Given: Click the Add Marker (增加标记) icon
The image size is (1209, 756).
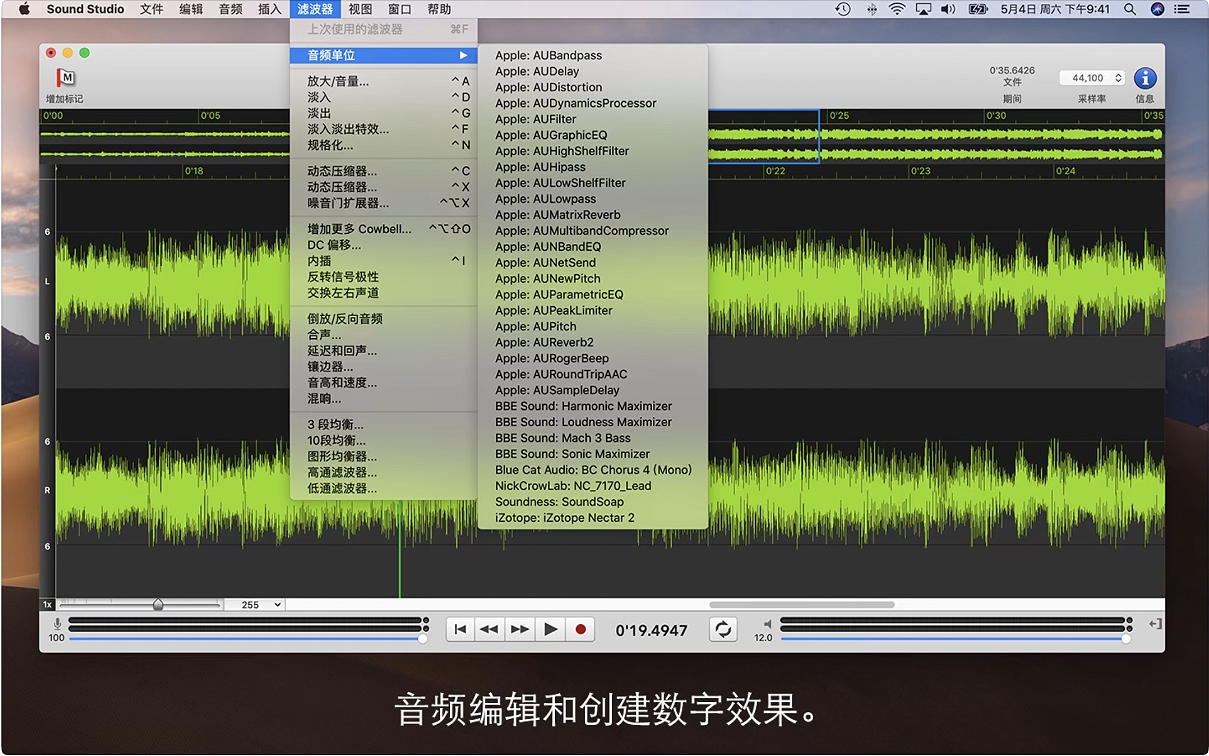Looking at the screenshot, I should coord(65,78).
